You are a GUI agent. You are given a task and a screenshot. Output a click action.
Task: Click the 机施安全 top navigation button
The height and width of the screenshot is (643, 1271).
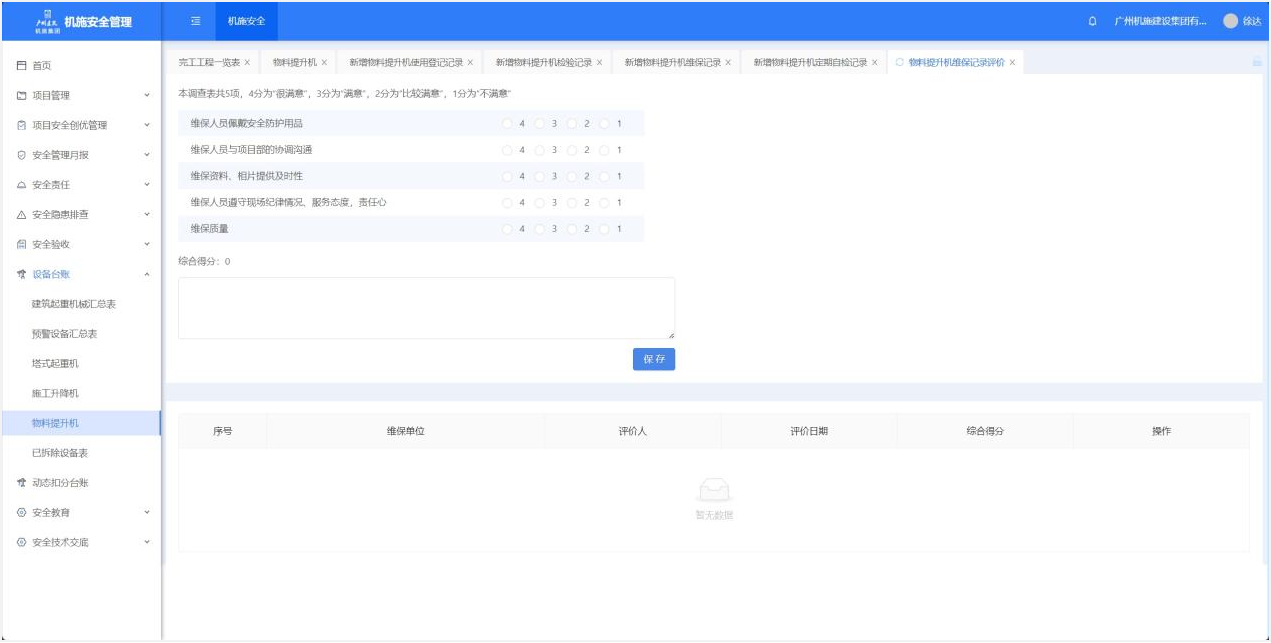click(x=246, y=21)
